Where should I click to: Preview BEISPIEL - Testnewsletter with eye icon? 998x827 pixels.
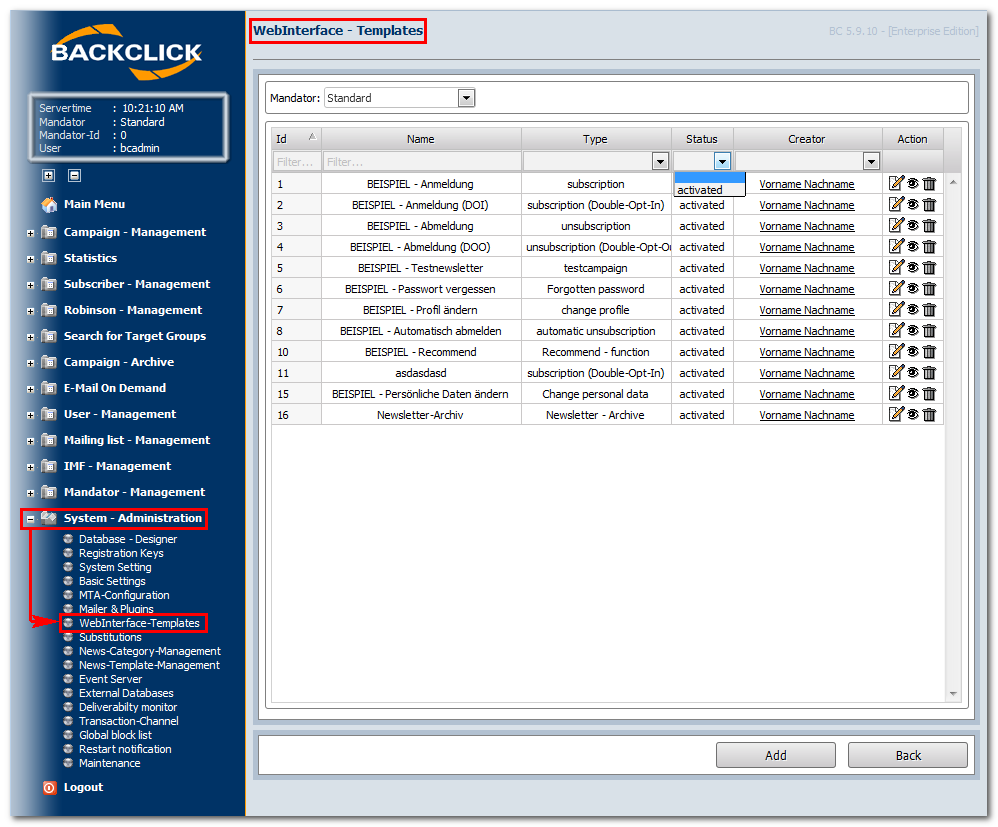[913, 267]
